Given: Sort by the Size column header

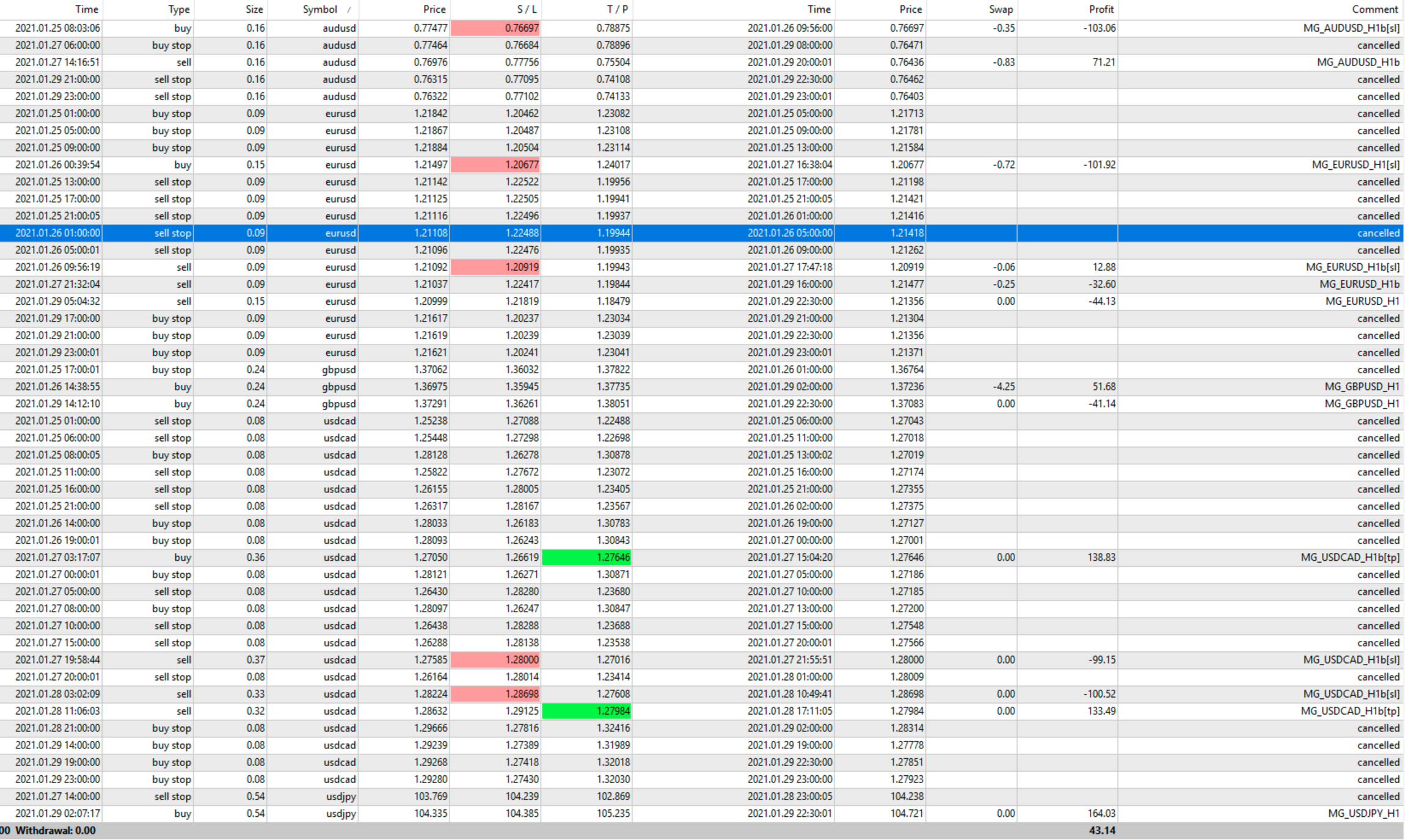Looking at the screenshot, I should click(254, 10).
